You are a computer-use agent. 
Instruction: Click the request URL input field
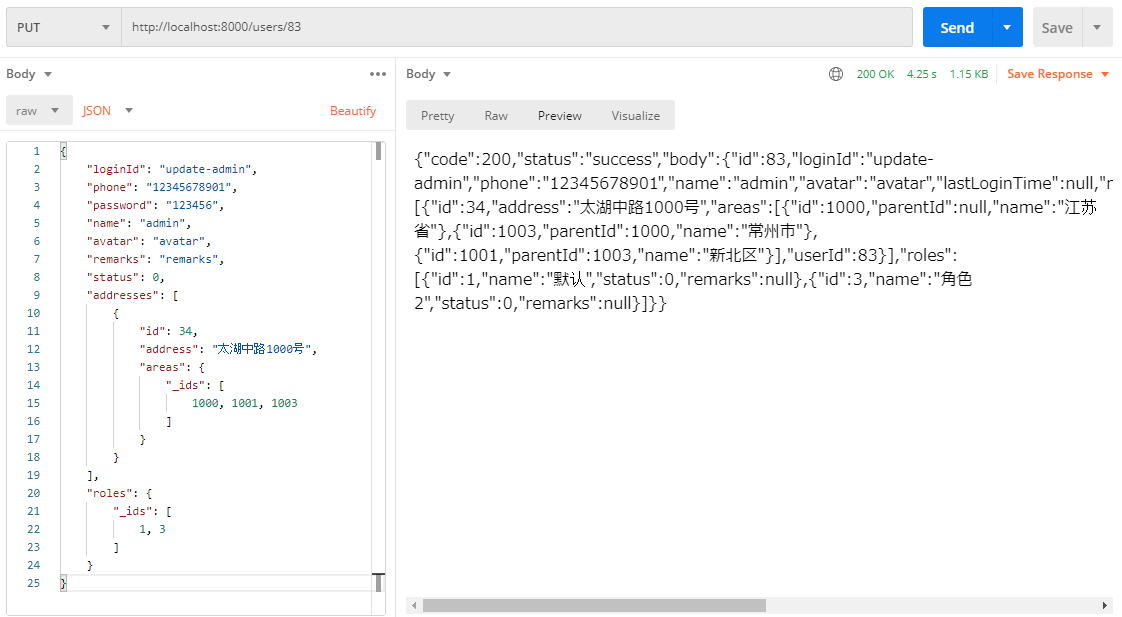pyautogui.click(x=516, y=28)
